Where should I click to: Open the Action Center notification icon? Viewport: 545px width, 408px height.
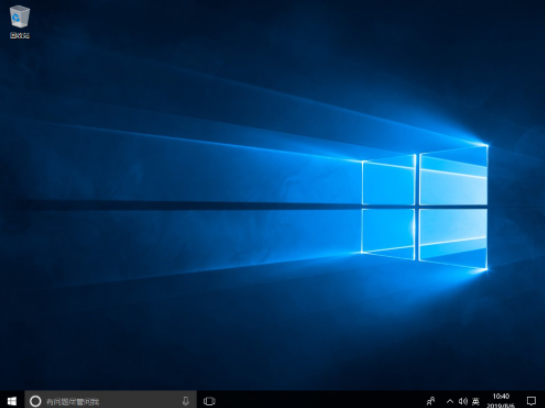(531, 401)
